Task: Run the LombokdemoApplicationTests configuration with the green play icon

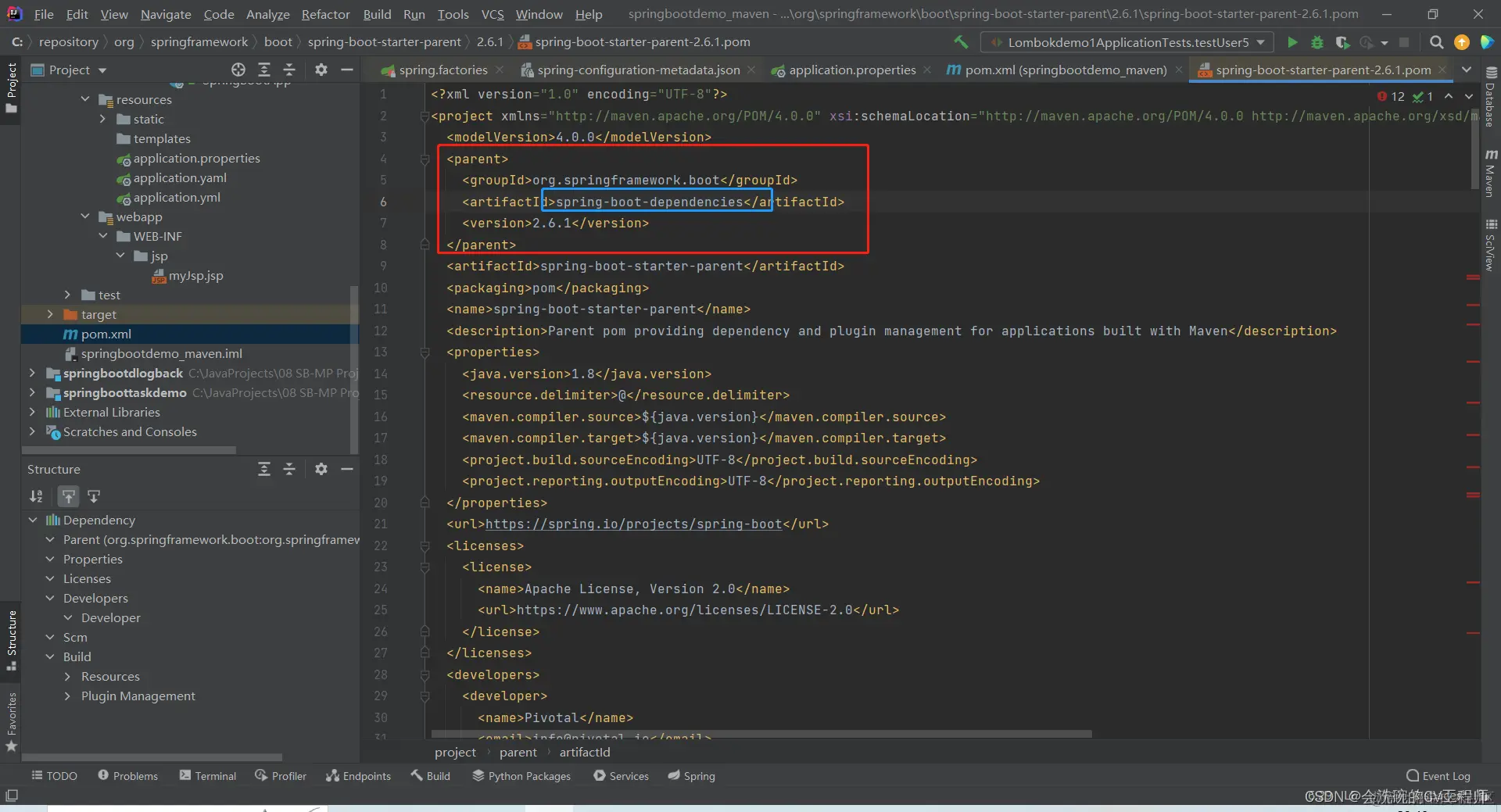Action: click(x=1292, y=42)
